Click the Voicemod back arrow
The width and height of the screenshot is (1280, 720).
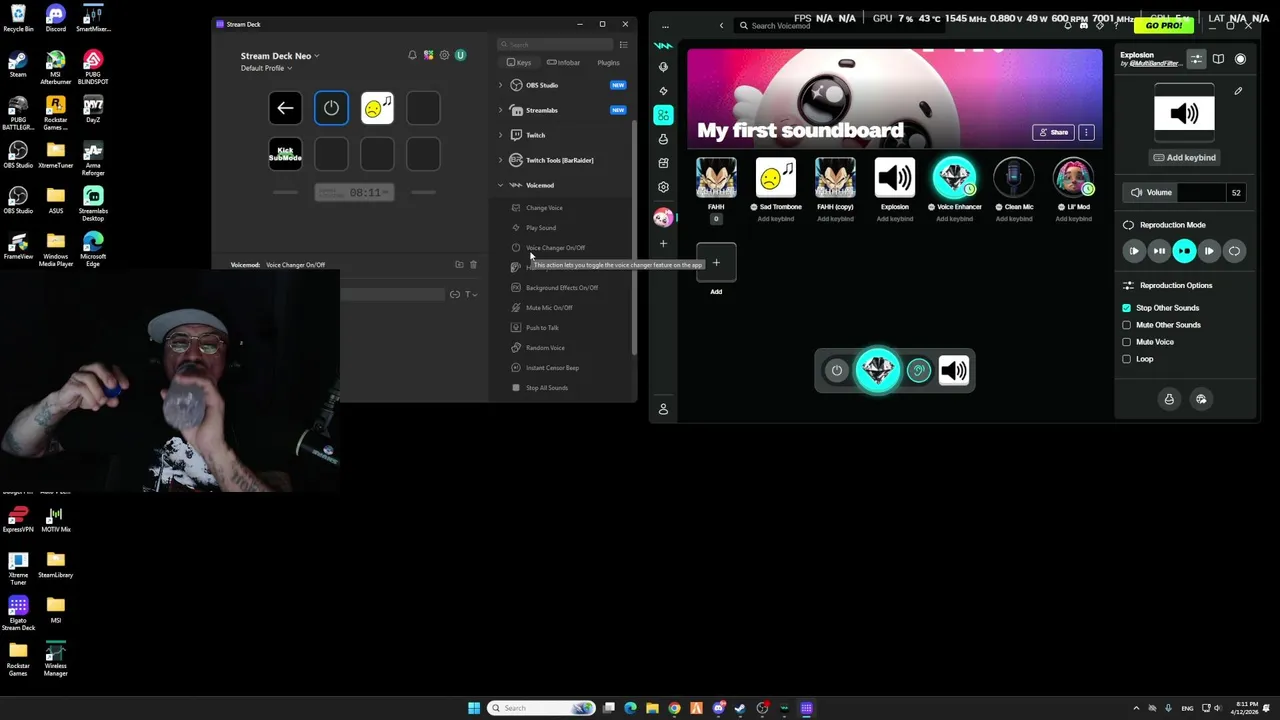pos(721,26)
